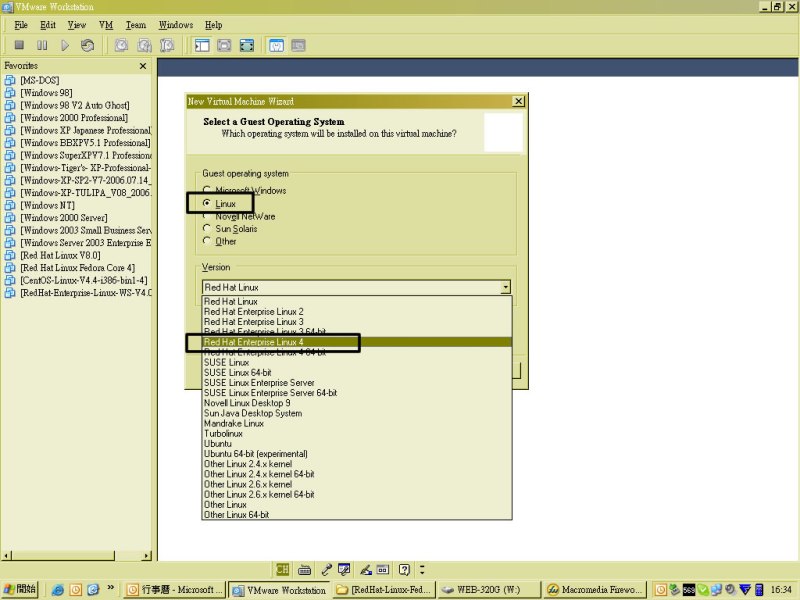This screenshot has height=600, width=800.
Task: Select [Red Hat Linux V8.0] favorite
Action: point(60,255)
